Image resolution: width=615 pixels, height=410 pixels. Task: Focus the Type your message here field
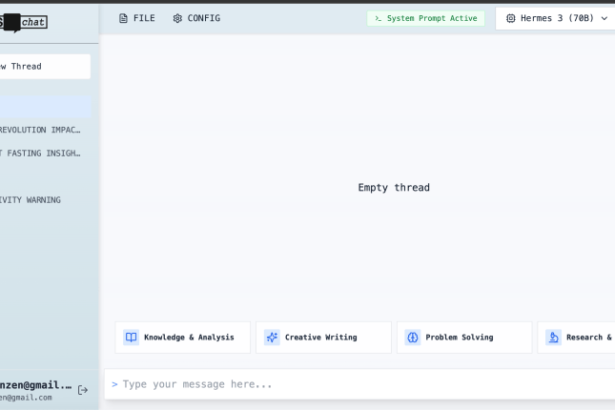point(360,384)
